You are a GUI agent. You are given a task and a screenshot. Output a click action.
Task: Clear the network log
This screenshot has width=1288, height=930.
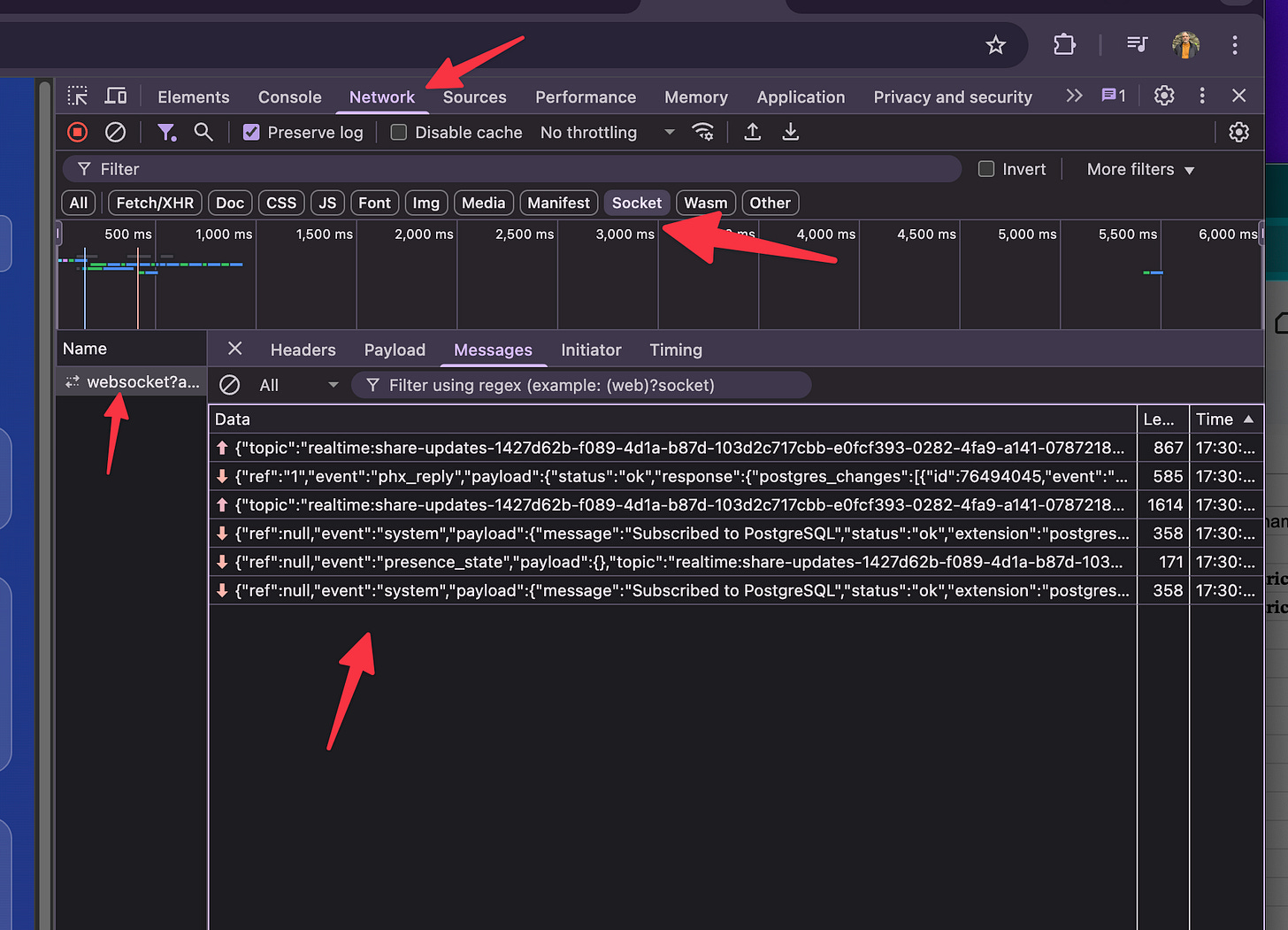tap(115, 132)
